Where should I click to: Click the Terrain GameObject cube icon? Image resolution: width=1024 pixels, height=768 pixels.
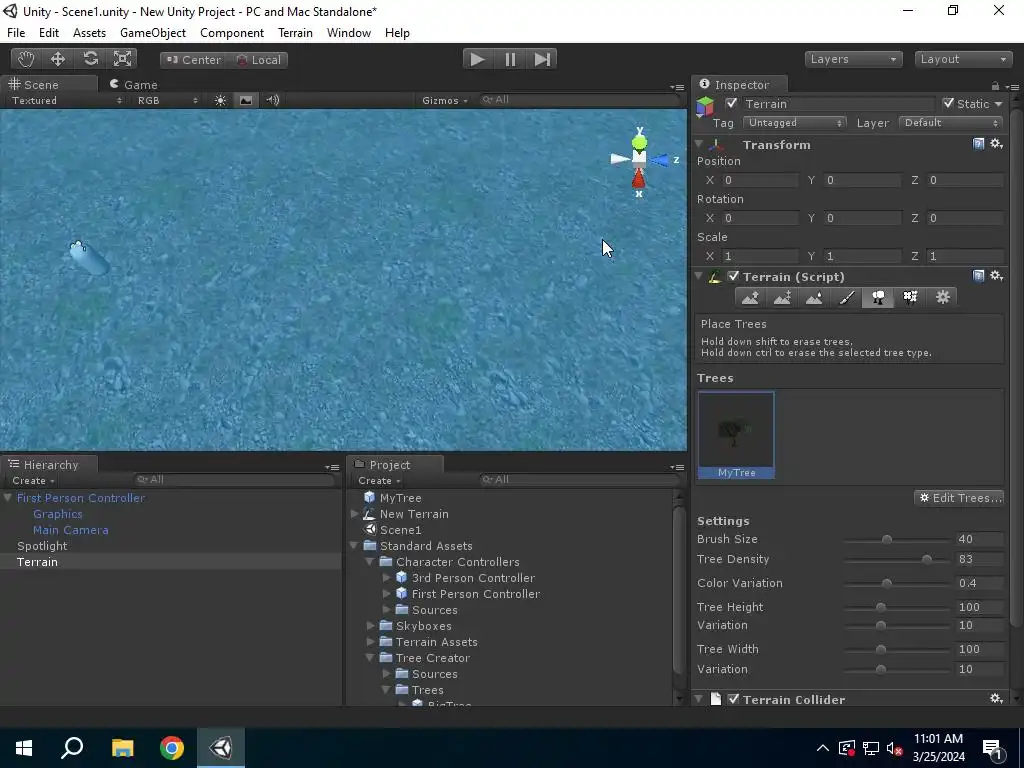[705, 106]
